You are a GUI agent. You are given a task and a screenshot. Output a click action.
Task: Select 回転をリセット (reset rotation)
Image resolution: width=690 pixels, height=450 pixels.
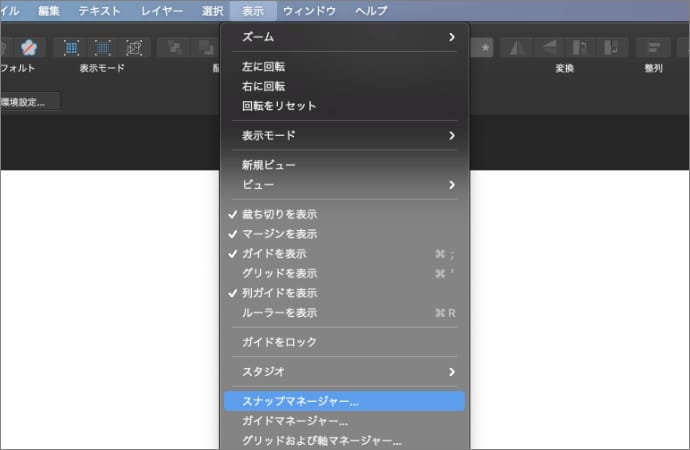[x=279, y=106]
